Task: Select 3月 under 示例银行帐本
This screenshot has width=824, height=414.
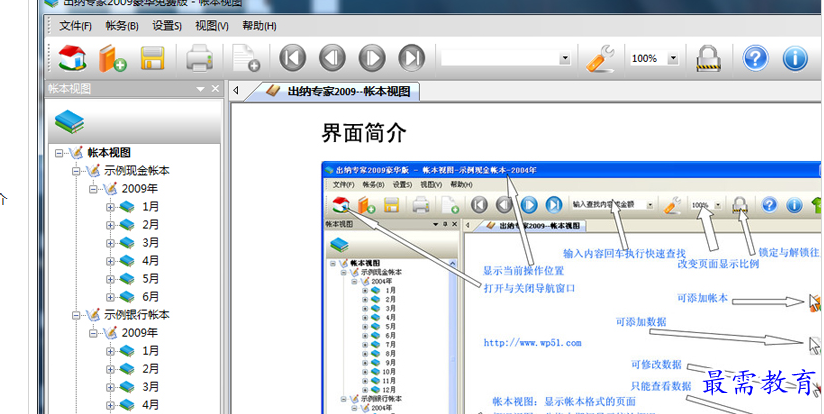Action: (x=150, y=387)
